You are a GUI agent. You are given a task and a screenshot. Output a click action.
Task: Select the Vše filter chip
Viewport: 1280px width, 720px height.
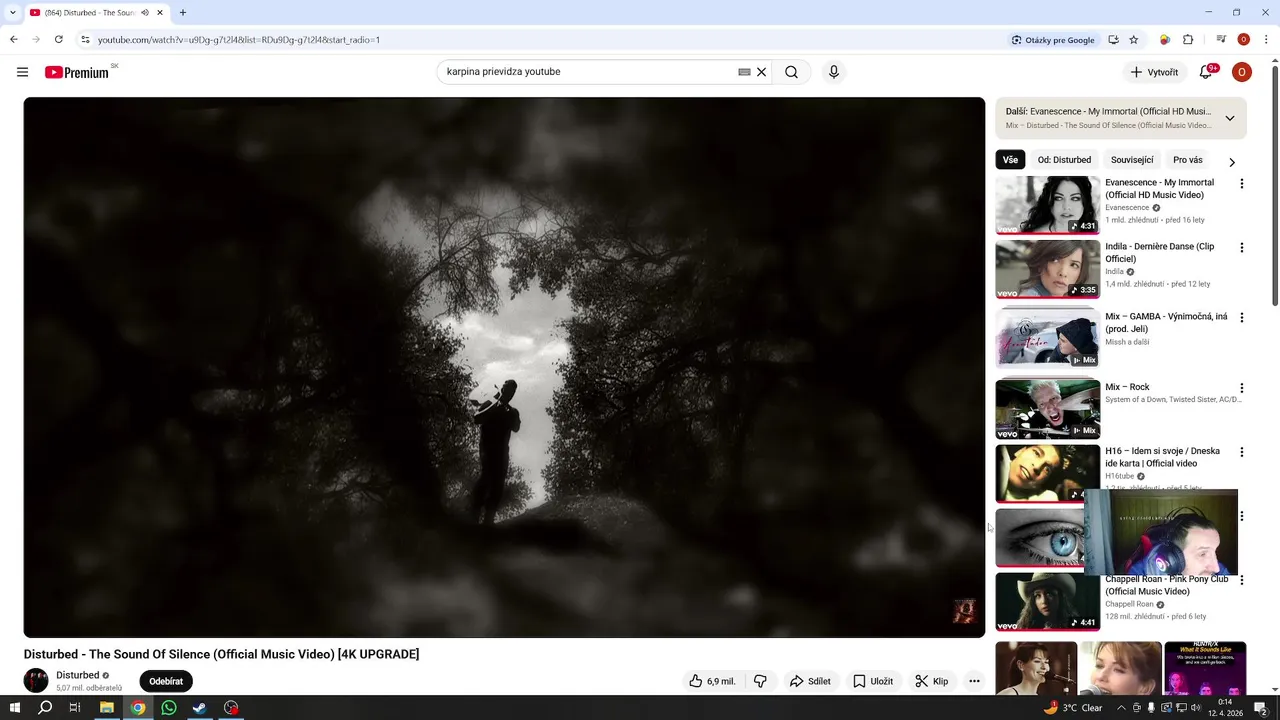[1010, 160]
